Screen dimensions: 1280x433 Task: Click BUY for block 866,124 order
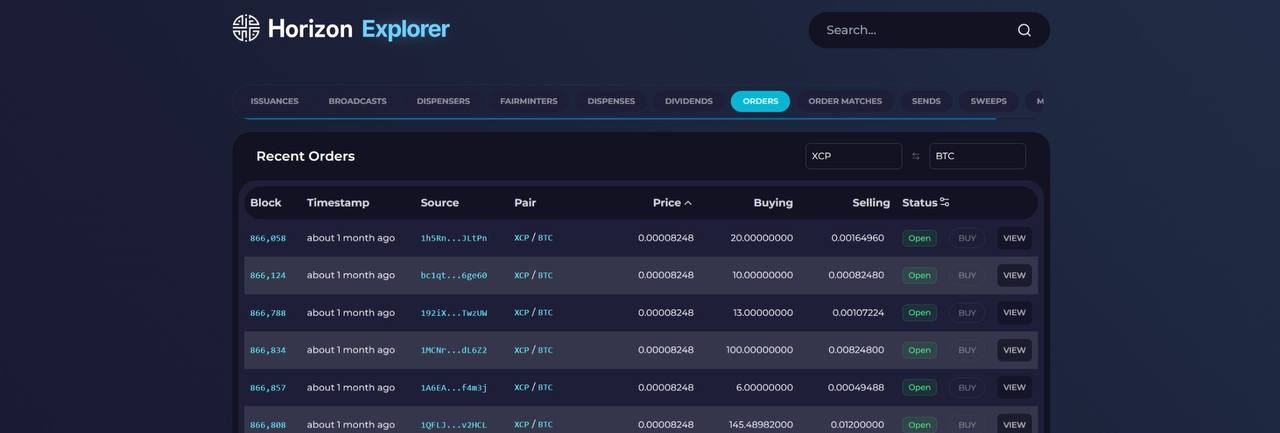click(x=967, y=275)
